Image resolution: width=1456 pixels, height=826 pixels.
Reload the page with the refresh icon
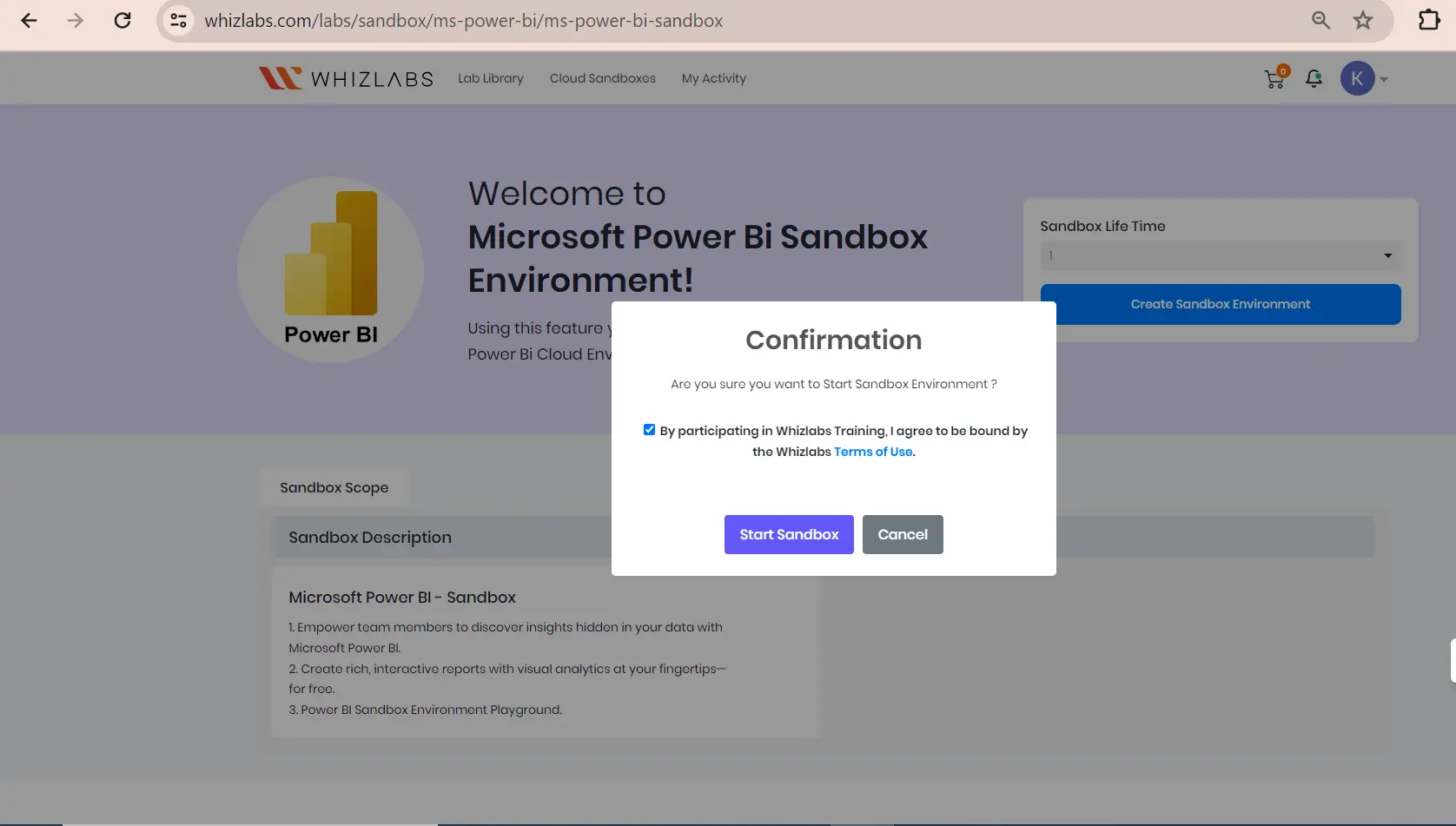coord(122,21)
